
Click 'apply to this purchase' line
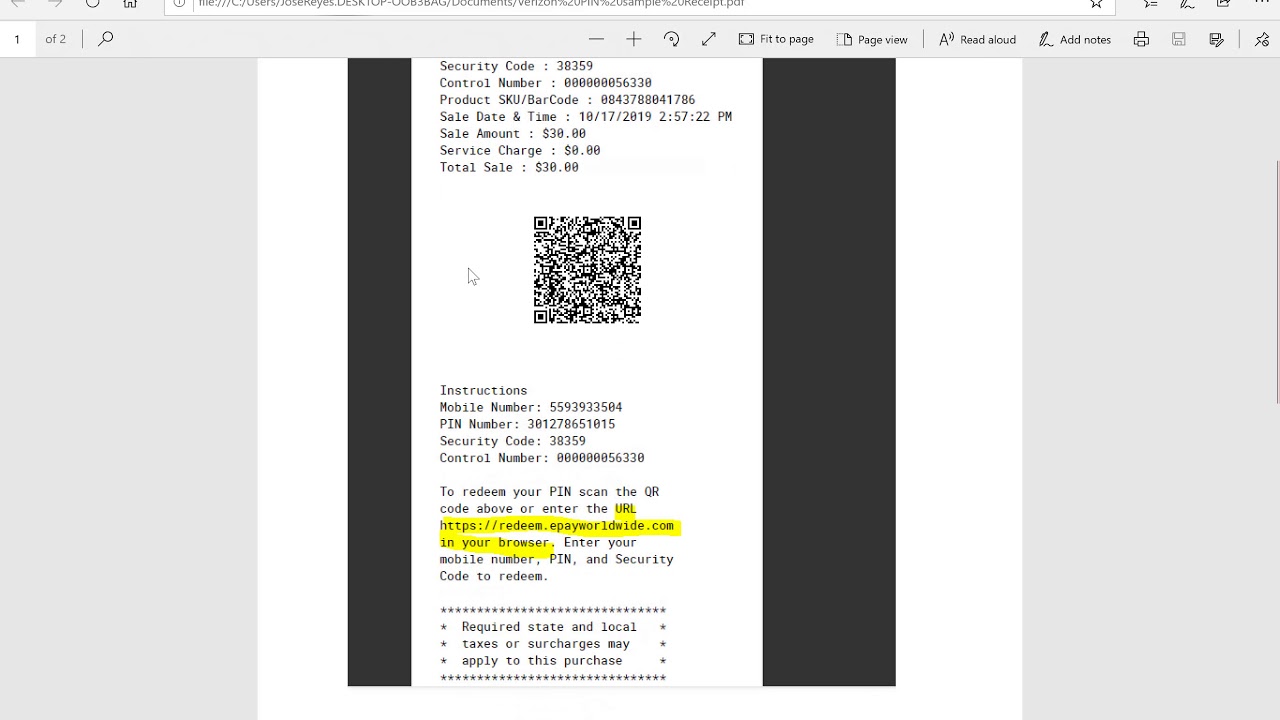(x=542, y=662)
